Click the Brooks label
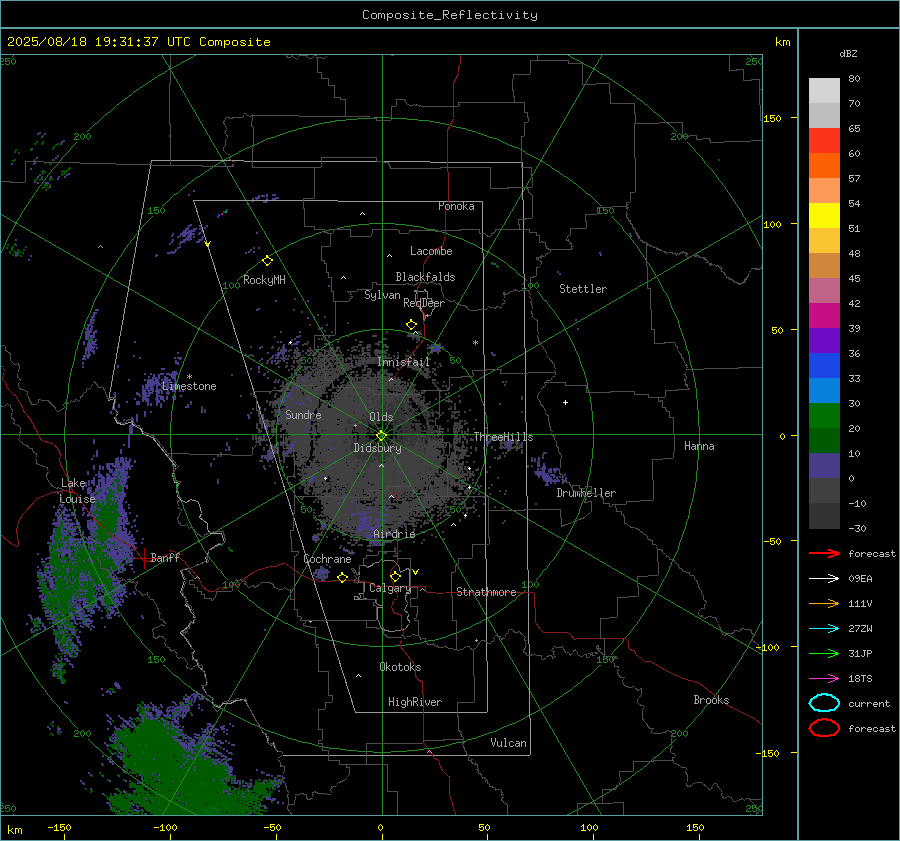Image resolution: width=900 pixels, height=841 pixels. click(711, 700)
